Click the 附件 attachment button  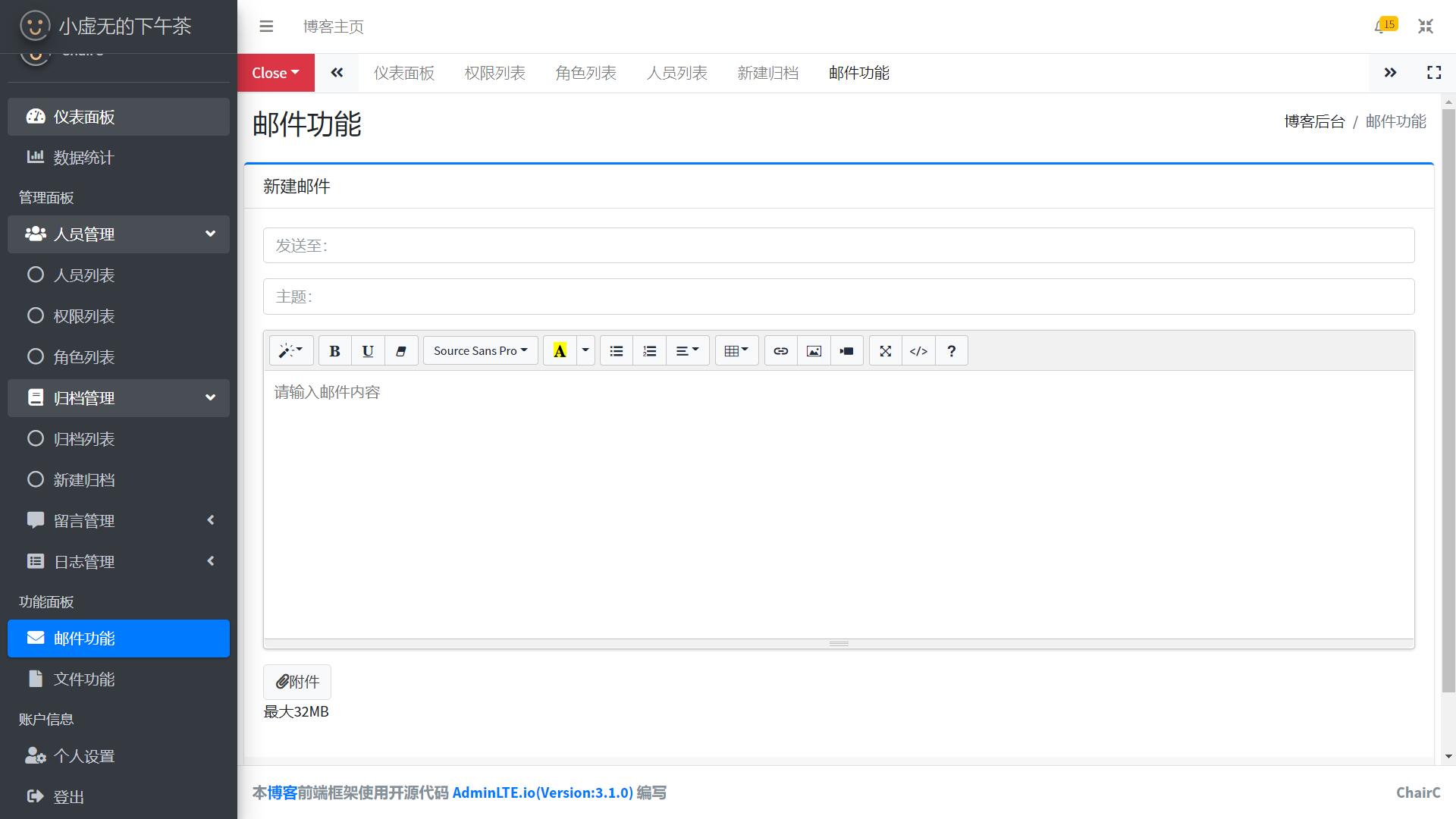point(297,682)
